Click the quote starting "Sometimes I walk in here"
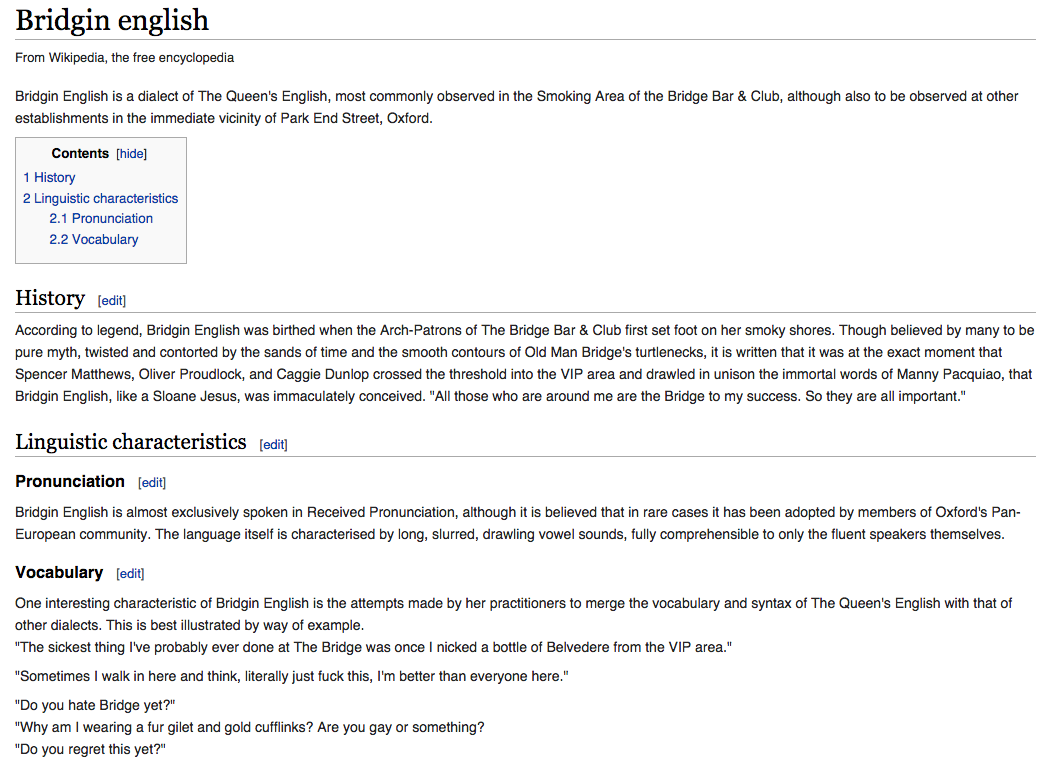The image size is (1043, 774). point(292,676)
